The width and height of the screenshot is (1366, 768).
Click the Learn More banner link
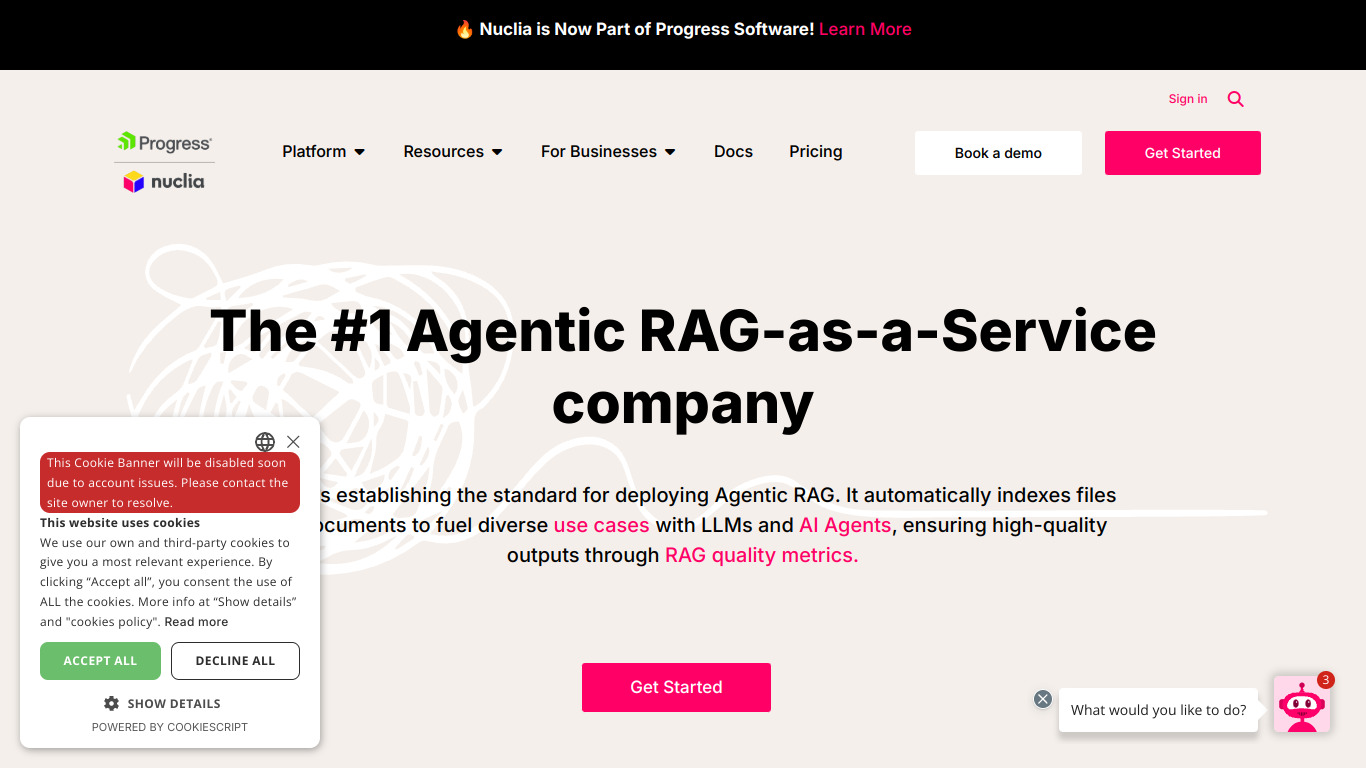[865, 29]
